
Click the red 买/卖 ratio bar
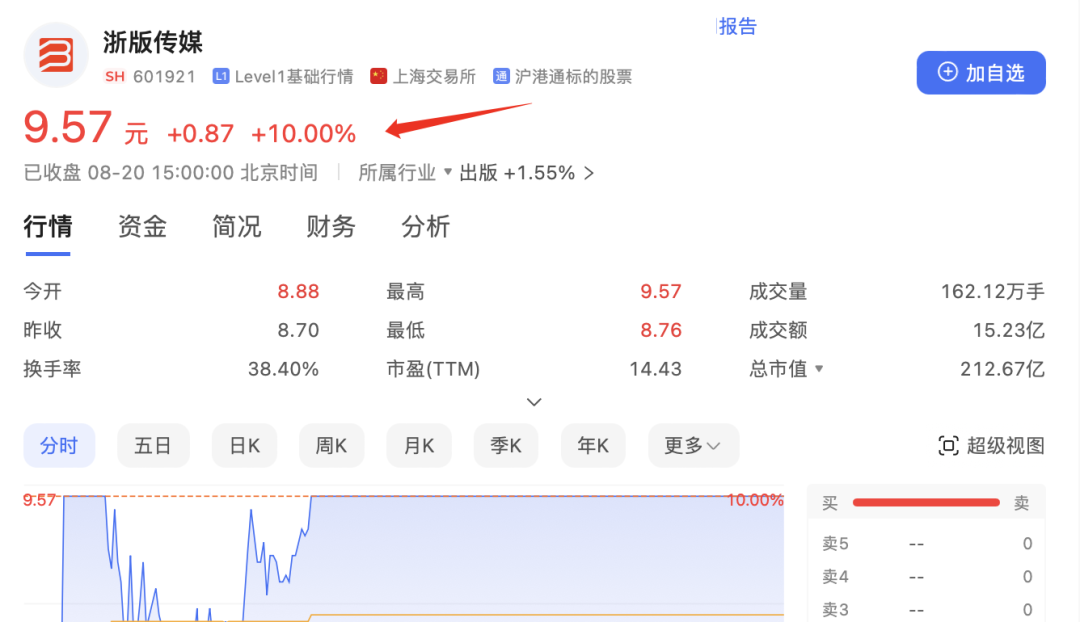(926, 503)
